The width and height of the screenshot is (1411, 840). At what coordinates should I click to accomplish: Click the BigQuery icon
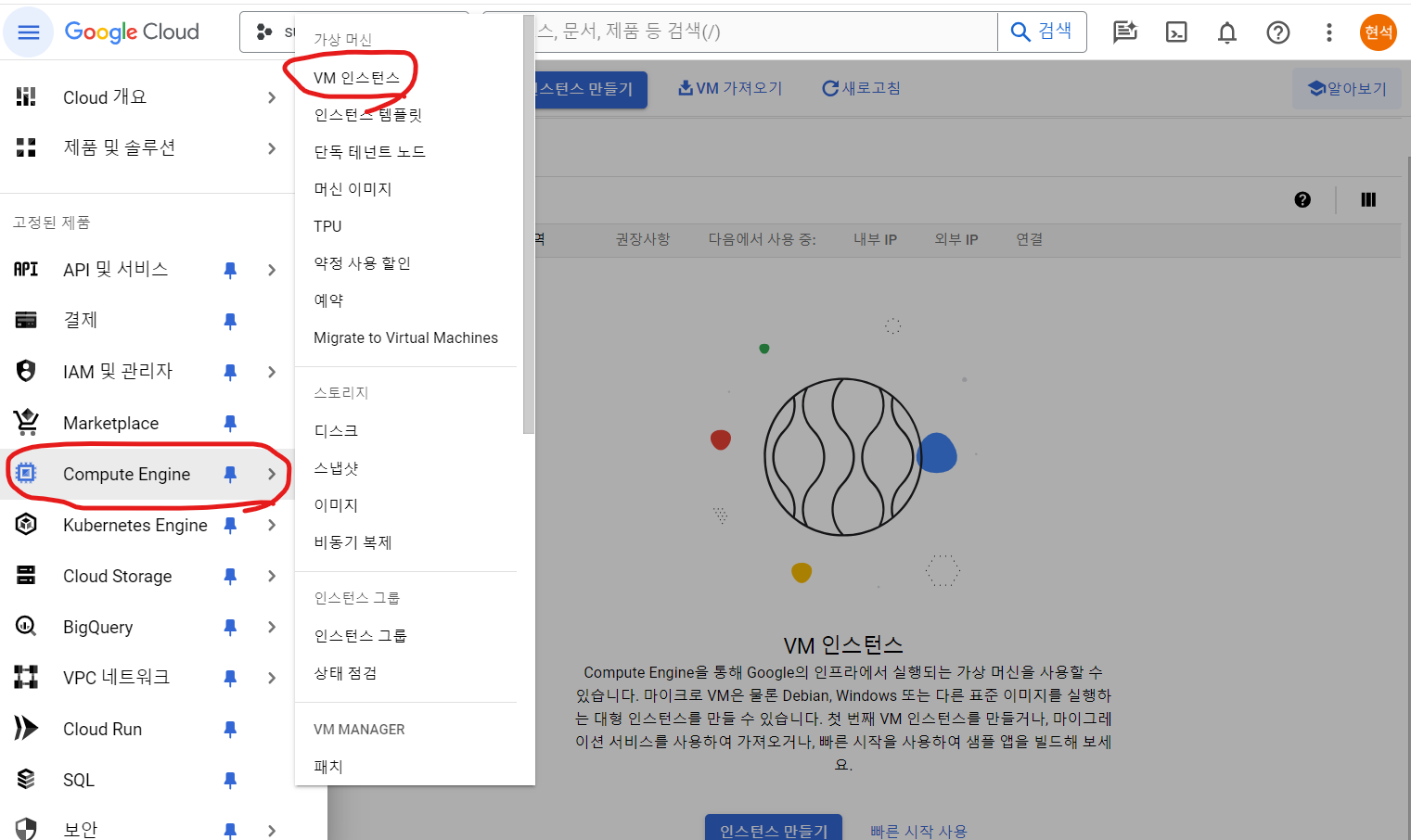pos(26,626)
